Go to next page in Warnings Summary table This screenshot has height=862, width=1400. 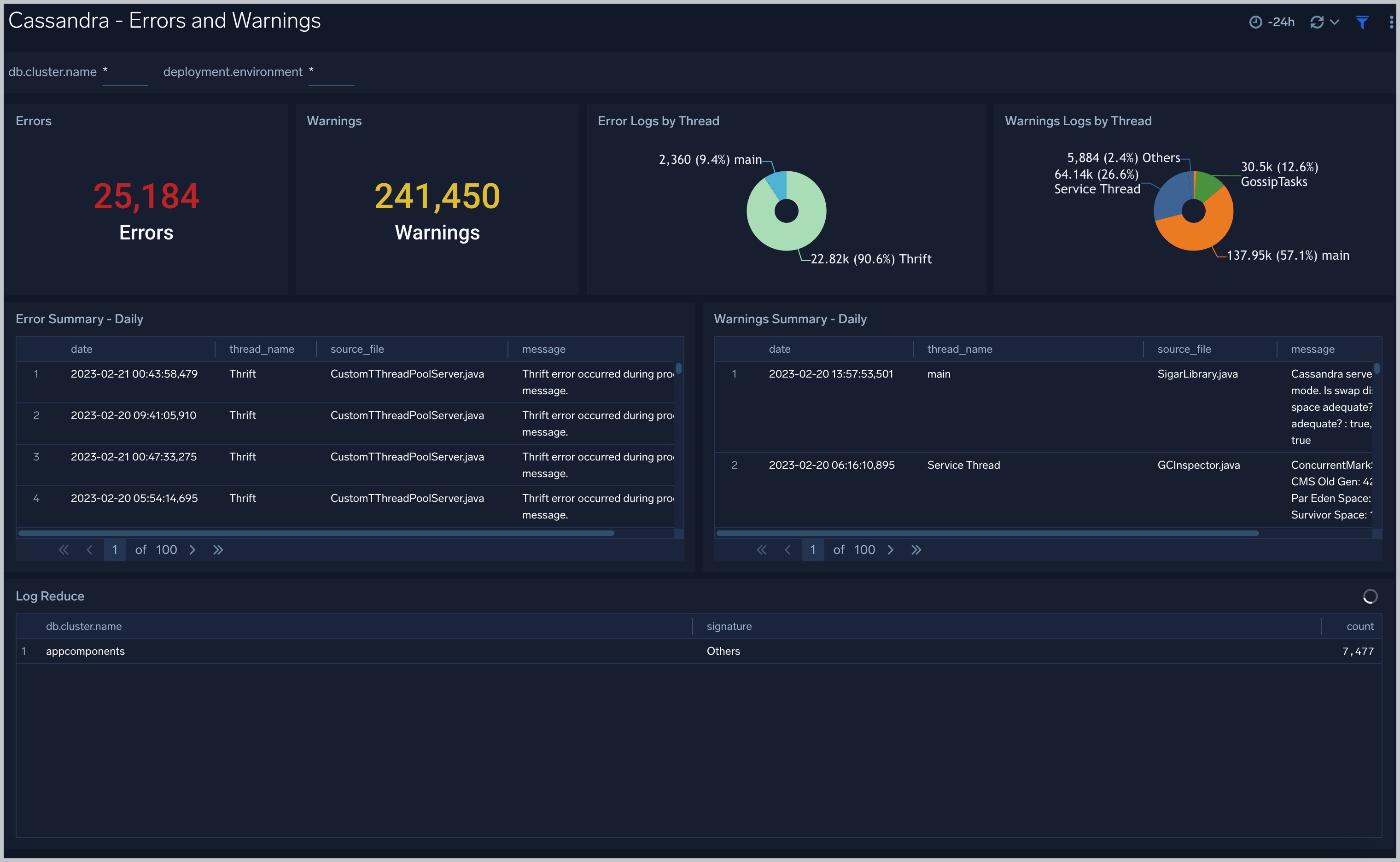click(x=890, y=550)
